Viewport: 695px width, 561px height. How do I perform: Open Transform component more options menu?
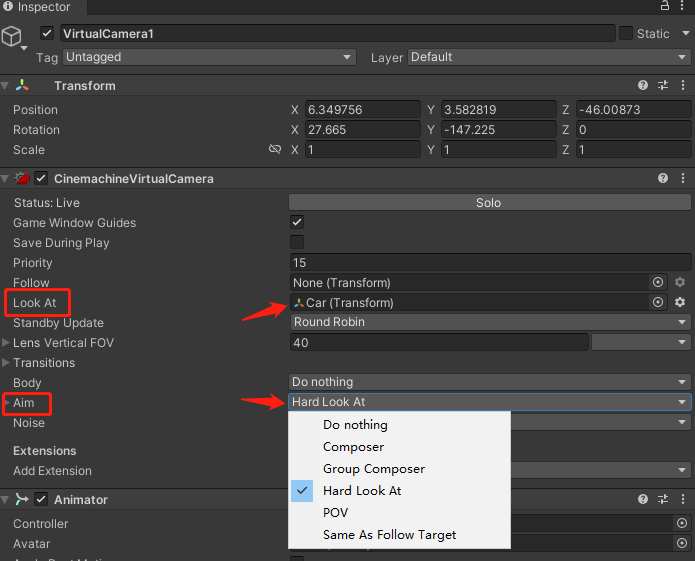(683, 85)
